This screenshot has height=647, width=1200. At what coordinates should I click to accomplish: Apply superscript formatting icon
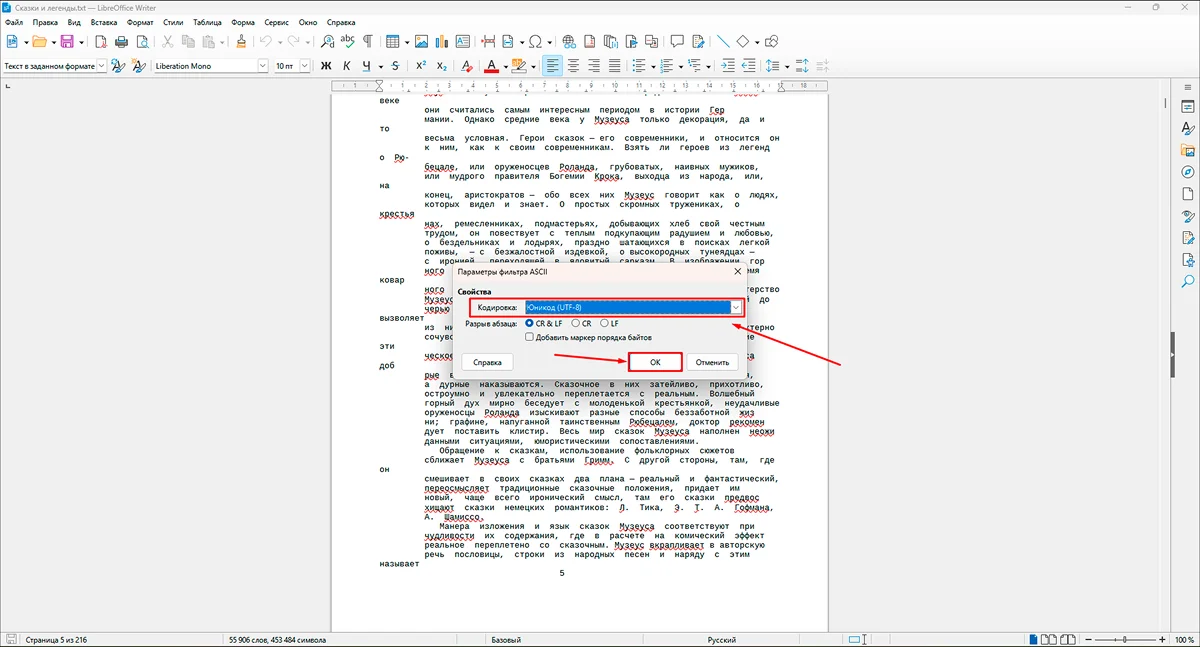(421, 66)
